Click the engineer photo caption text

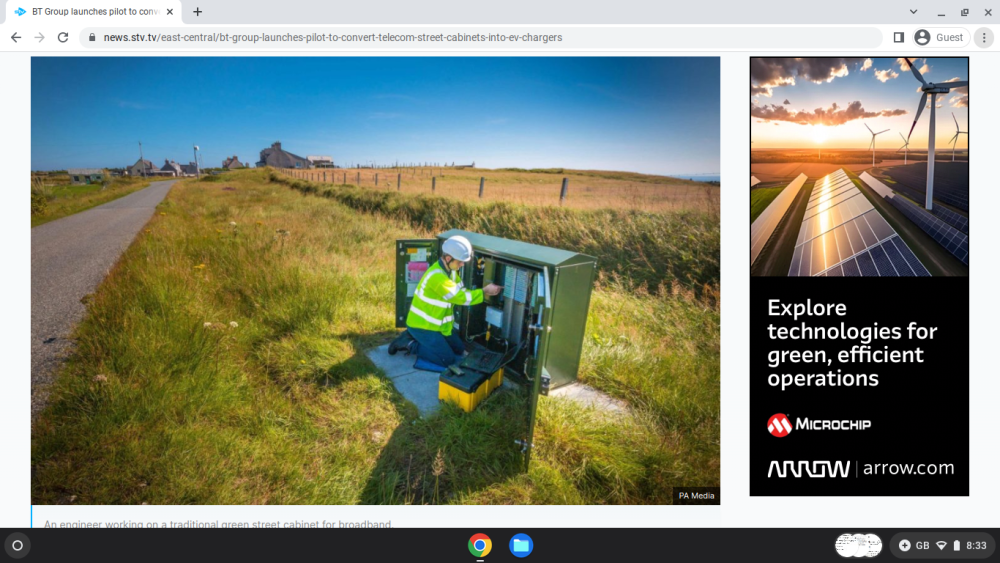(218, 524)
